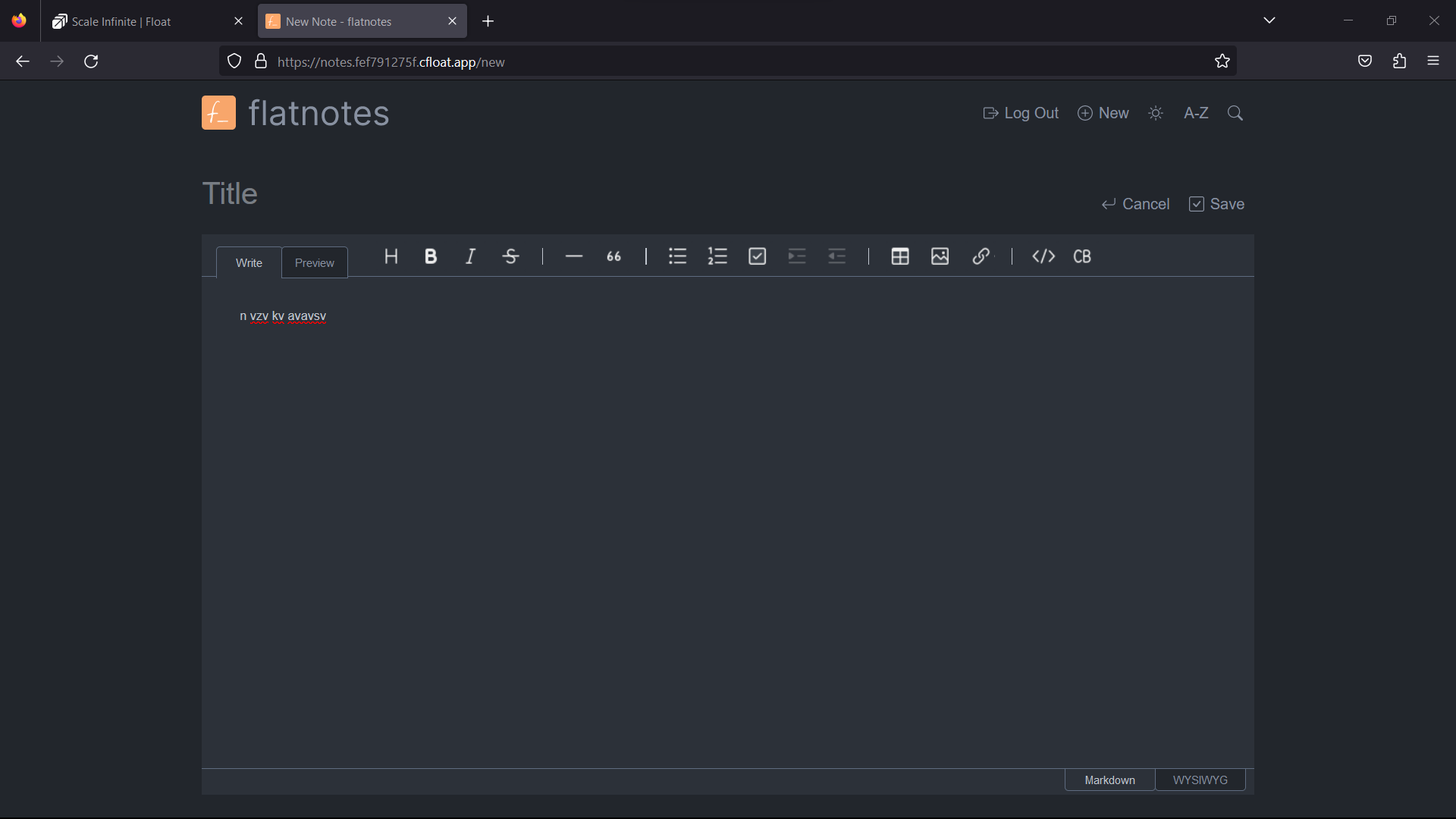
Task: Insert a code block (CB)
Action: click(1082, 256)
